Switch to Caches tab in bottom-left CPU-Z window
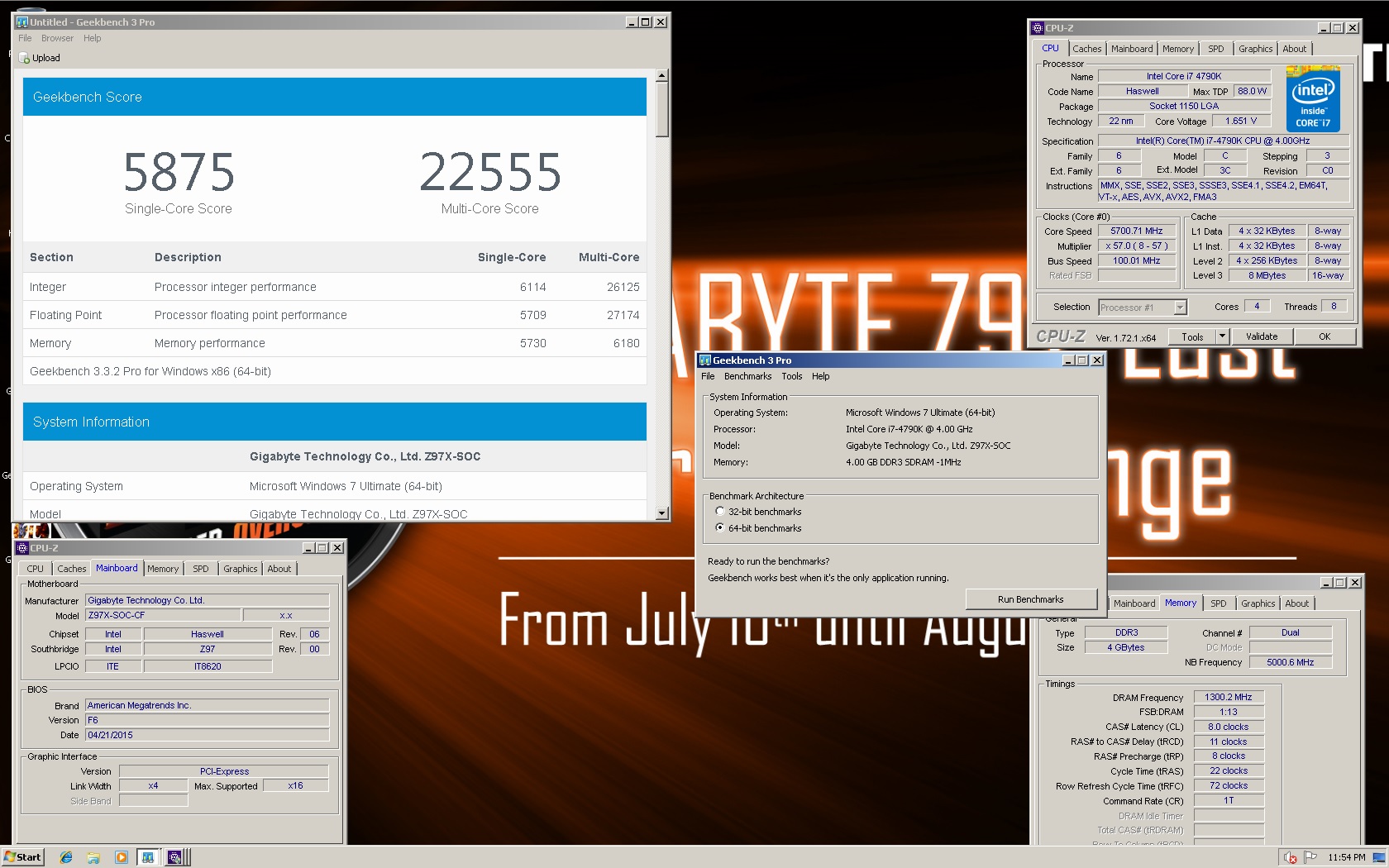This screenshot has width=1389, height=868. [71, 569]
